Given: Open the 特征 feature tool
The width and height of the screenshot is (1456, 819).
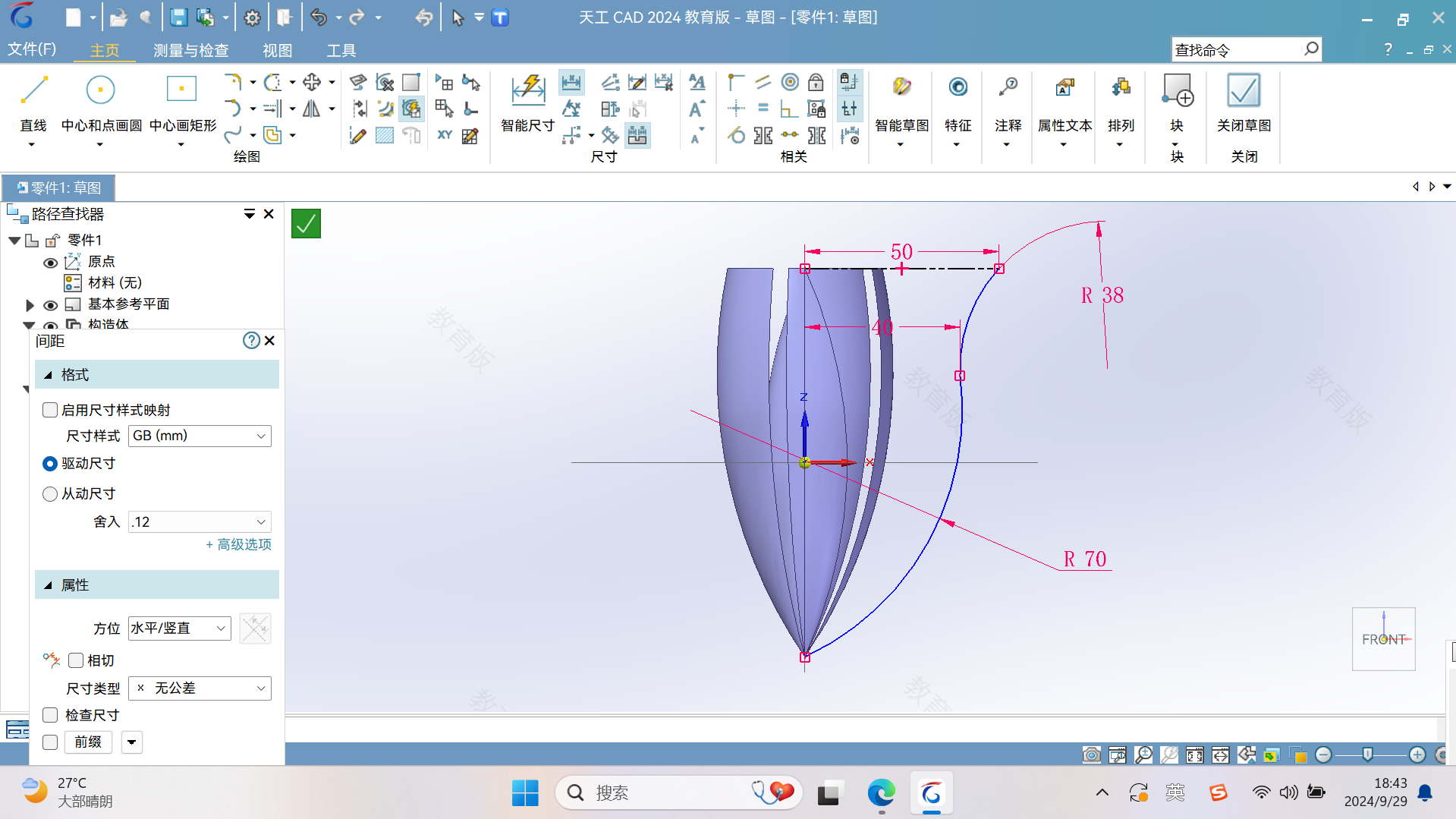Looking at the screenshot, I should [958, 102].
